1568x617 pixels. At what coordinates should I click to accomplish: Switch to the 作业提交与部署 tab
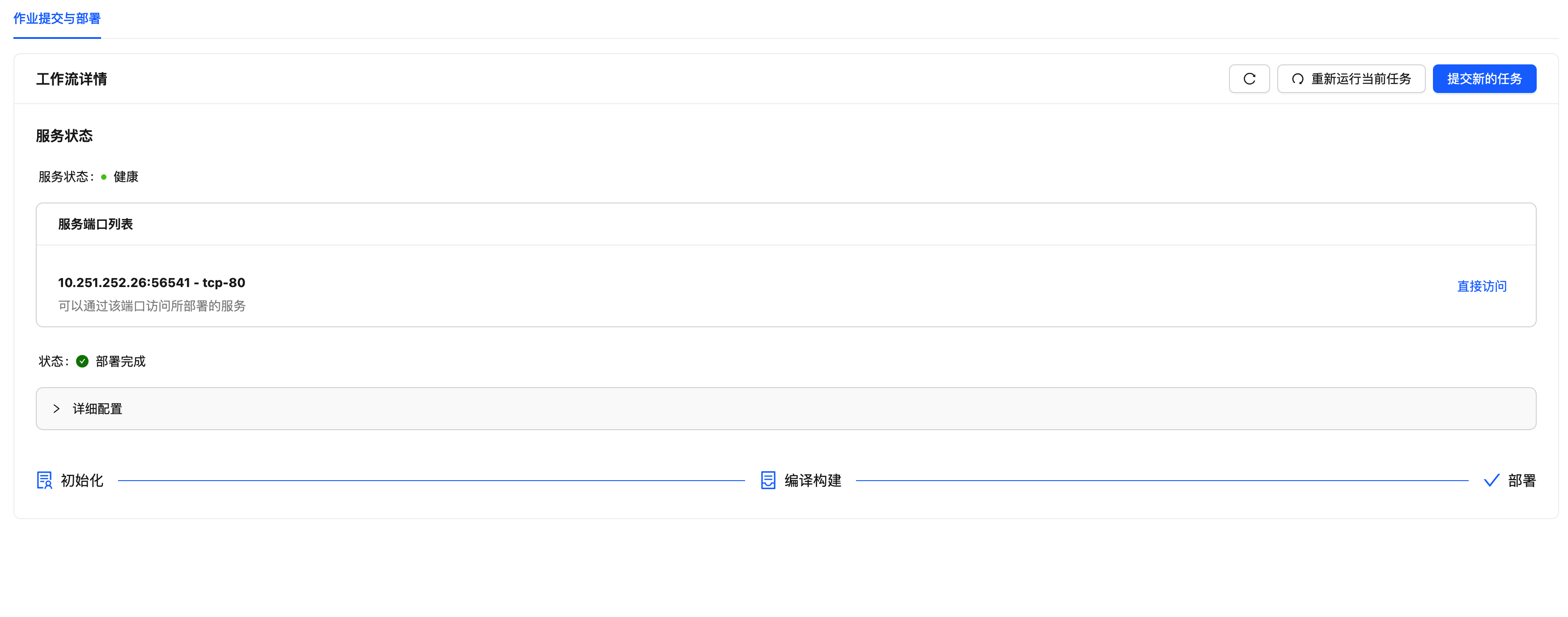[57, 19]
